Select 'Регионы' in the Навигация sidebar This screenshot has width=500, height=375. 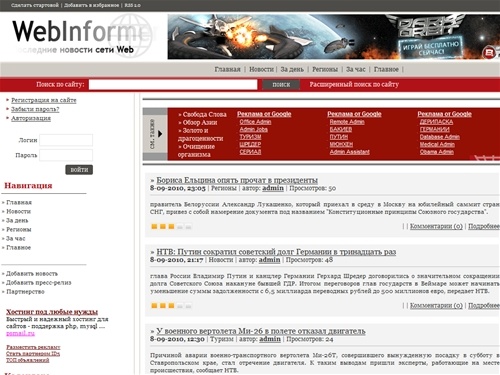19,229
